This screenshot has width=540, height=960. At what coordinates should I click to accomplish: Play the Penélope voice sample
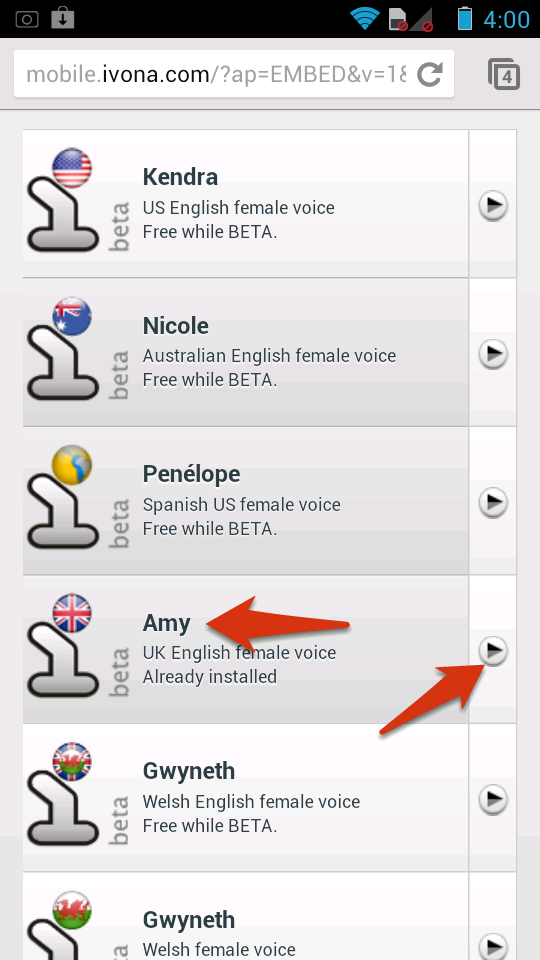tap(493, 503)
